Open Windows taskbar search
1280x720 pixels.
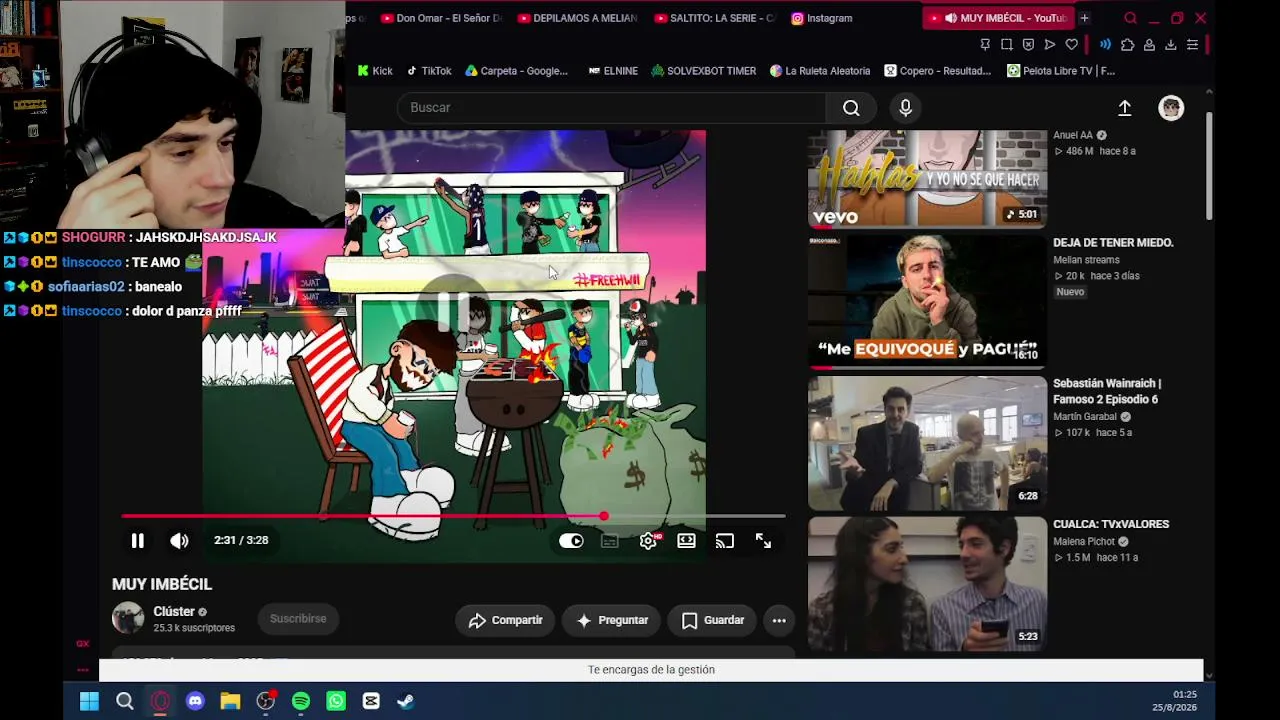(x=125, y=701)
